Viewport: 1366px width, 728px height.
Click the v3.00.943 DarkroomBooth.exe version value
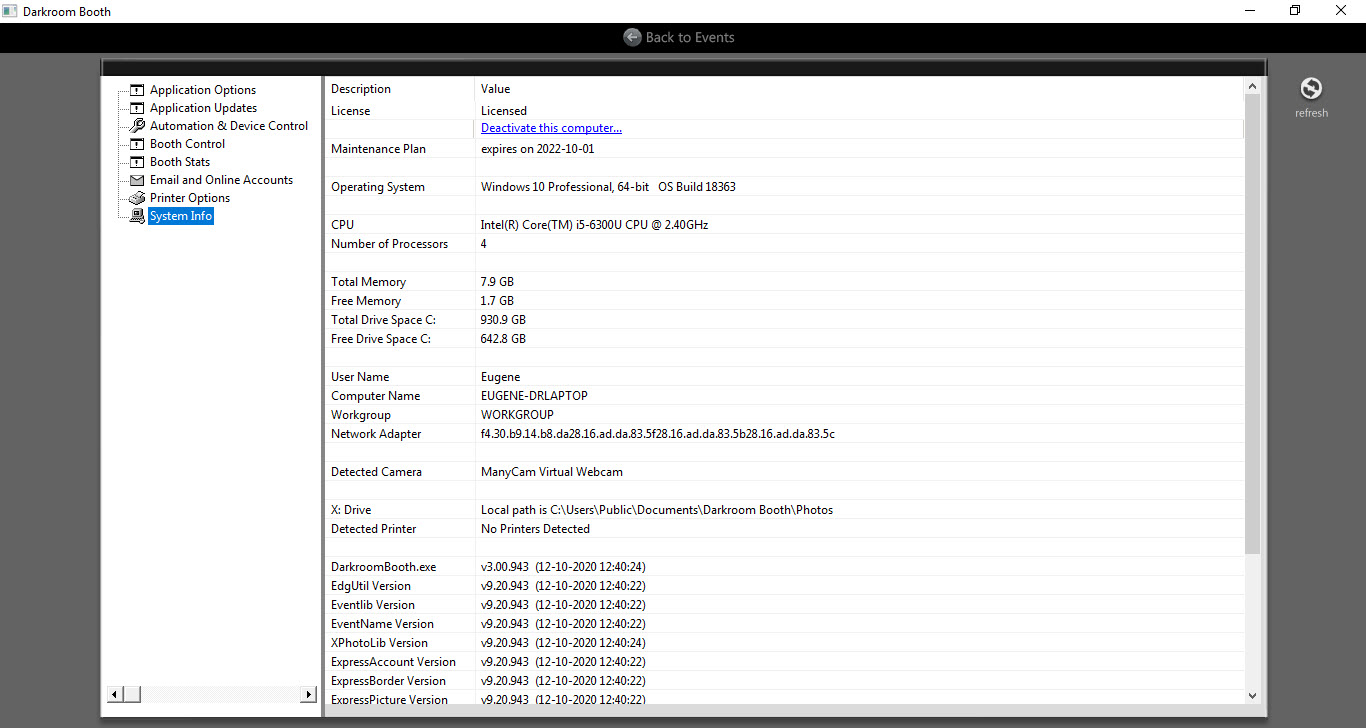[563, 567]
